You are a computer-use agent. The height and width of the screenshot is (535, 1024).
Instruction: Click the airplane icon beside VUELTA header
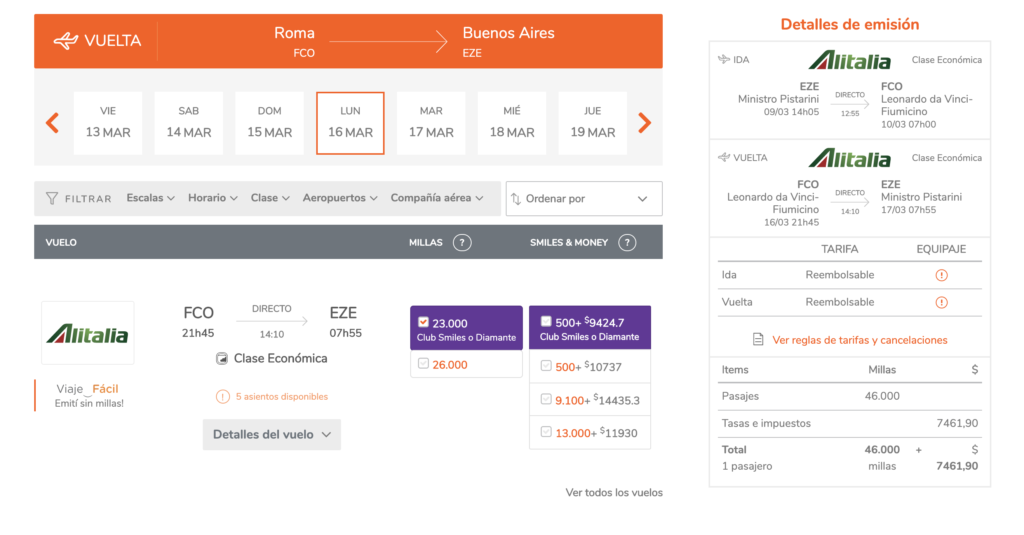point(66,41)
